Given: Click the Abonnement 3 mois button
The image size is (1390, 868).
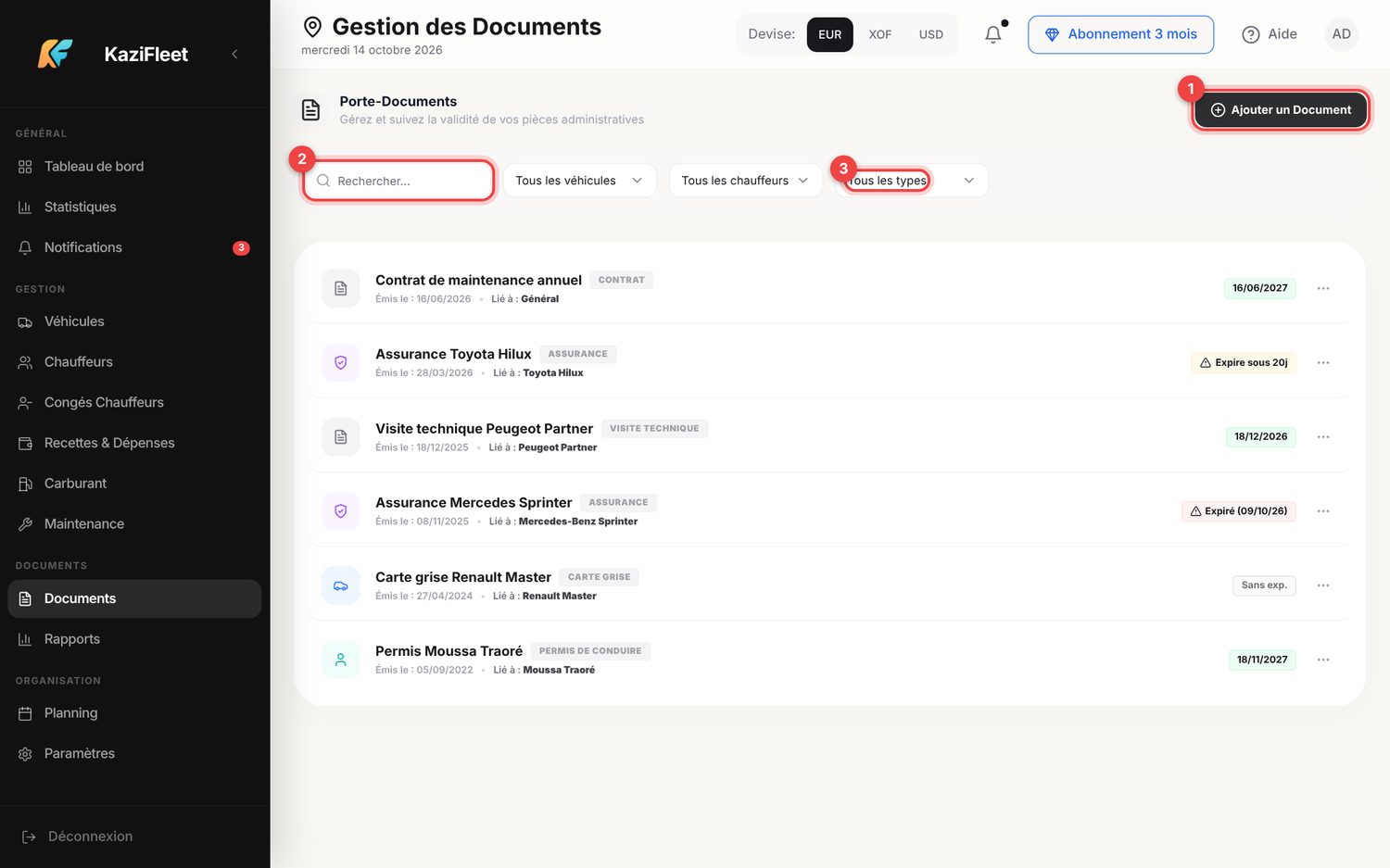Looking at the screenshot, I should (1120, 34).
